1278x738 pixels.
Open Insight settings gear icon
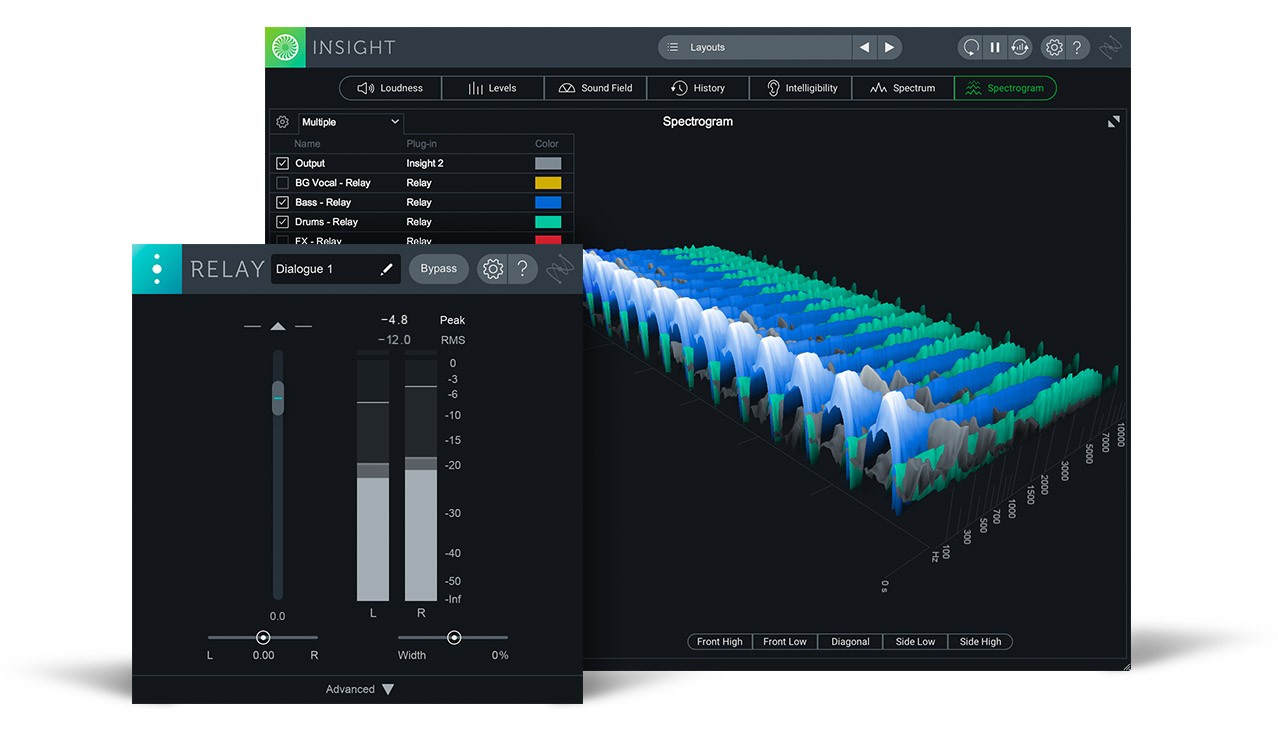pyautogui.click(x=1053, y=47)
